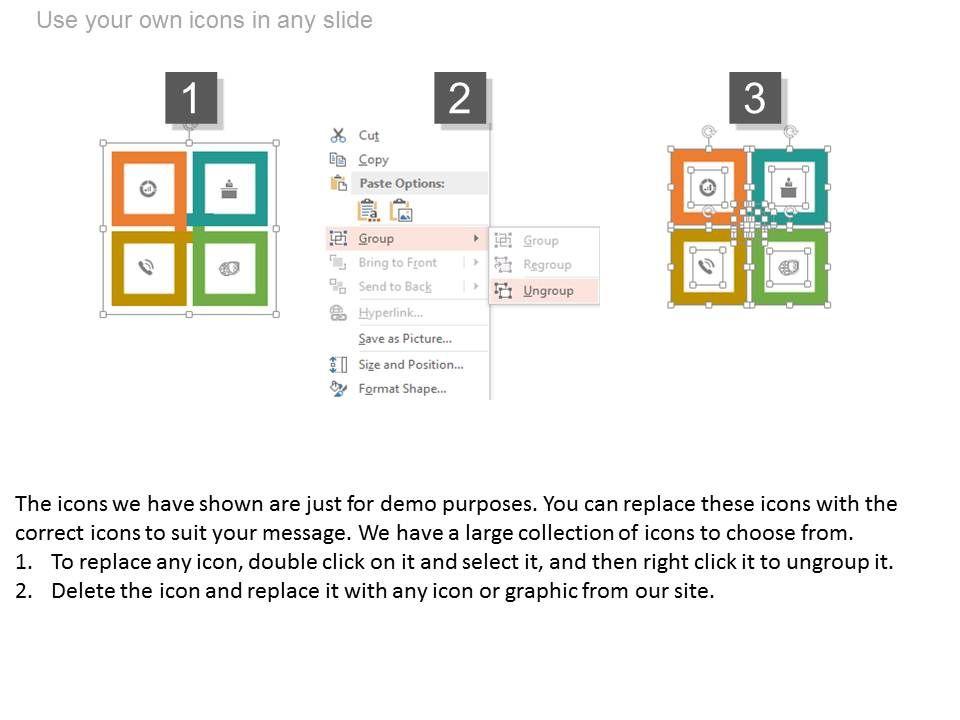Choose Cut from context menu

[x=369, y=135]
